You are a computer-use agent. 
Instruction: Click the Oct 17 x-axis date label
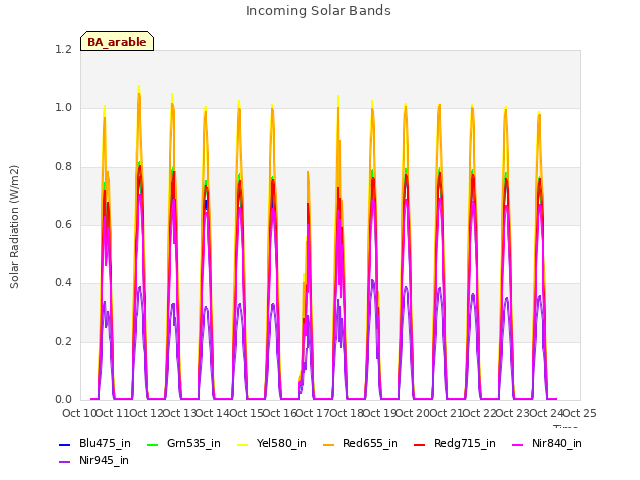click(x=313, y=413)
